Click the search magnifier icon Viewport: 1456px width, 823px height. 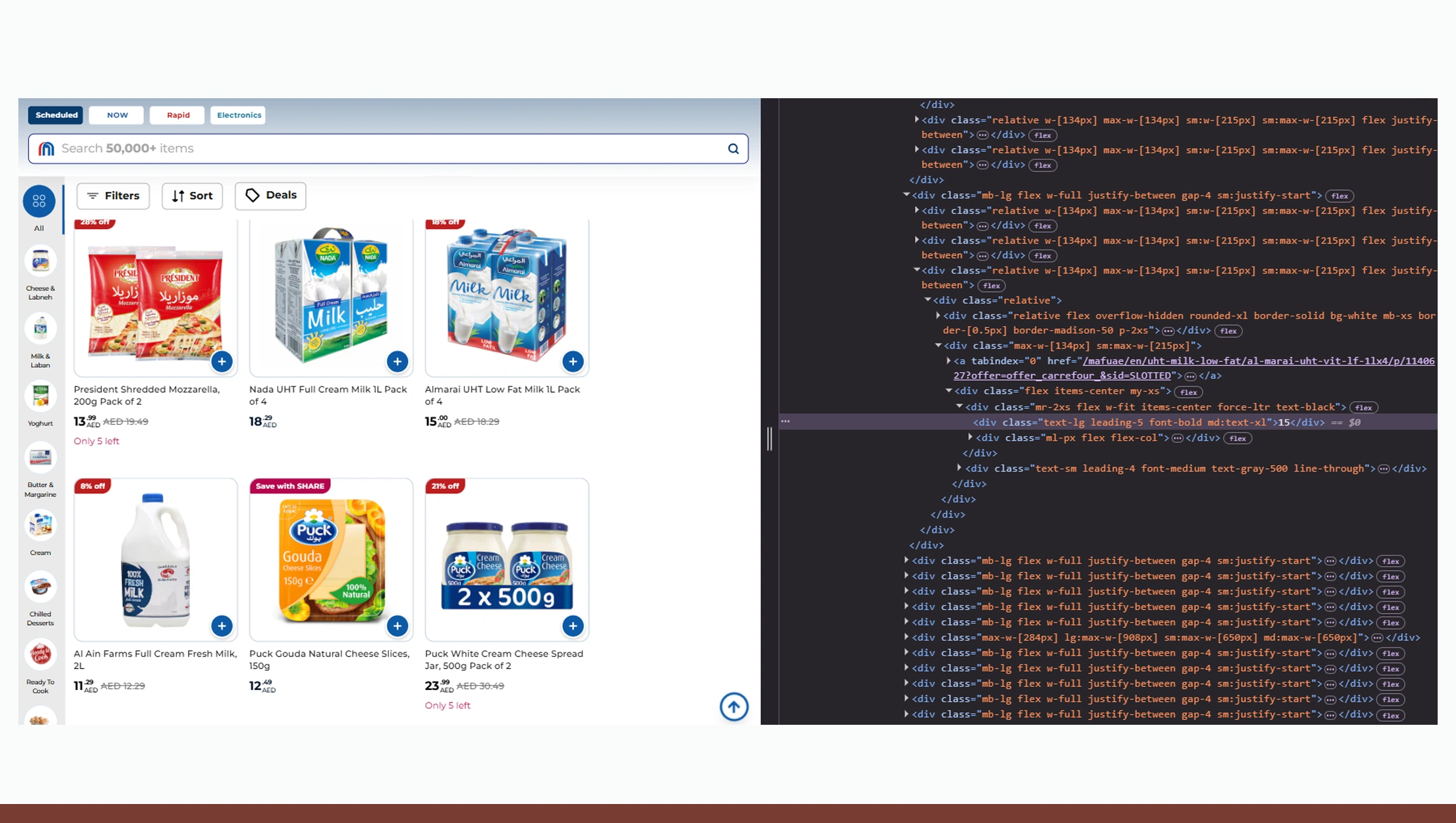733,149
